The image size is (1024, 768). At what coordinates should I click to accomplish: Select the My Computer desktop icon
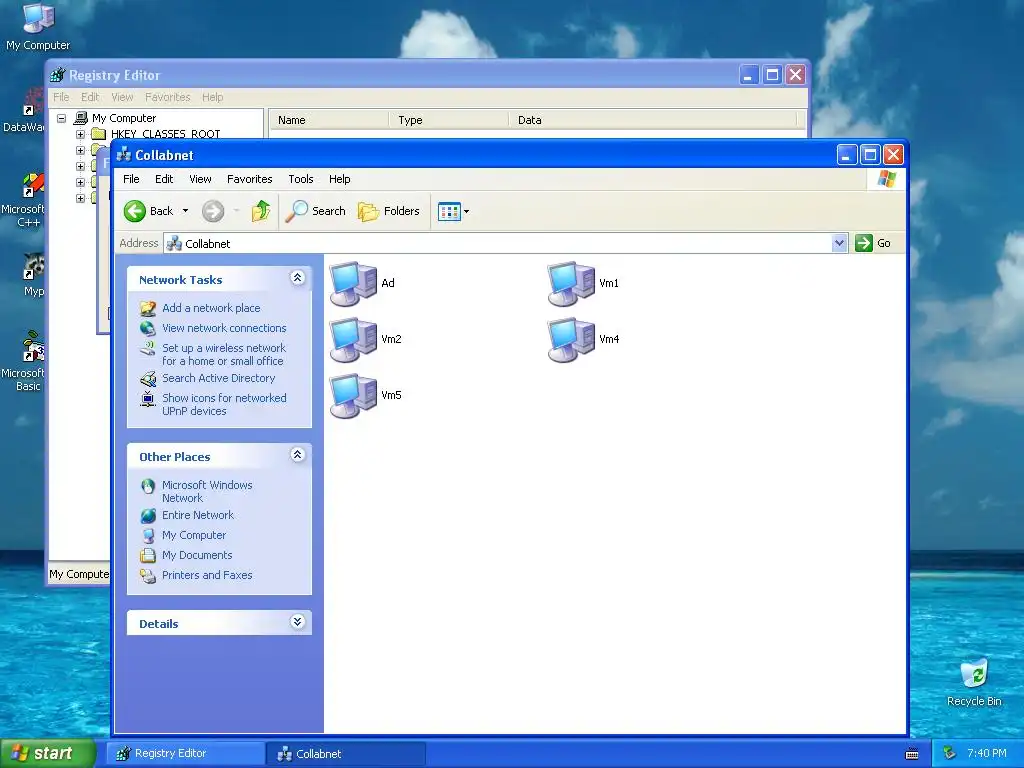pyautogui.click(x=38, y=27)
